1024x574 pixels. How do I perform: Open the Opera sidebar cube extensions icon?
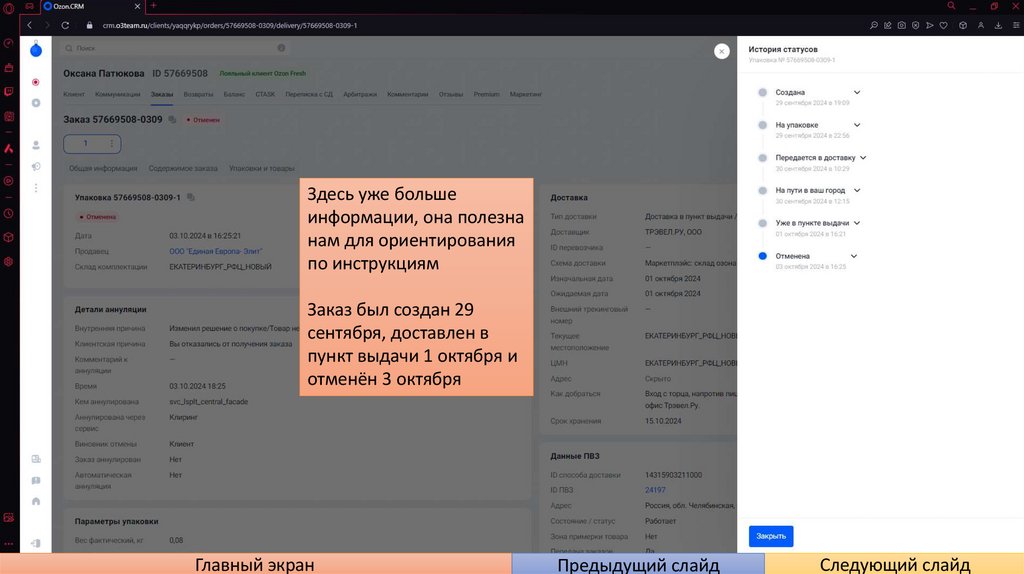(8, 237)
